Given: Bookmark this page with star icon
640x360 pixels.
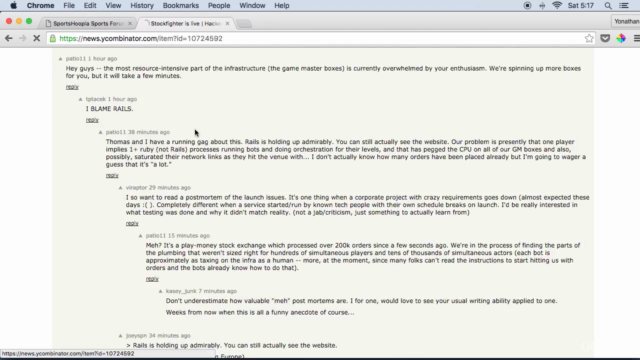Looking at the screenshot, I should click(x=589, y=38).
